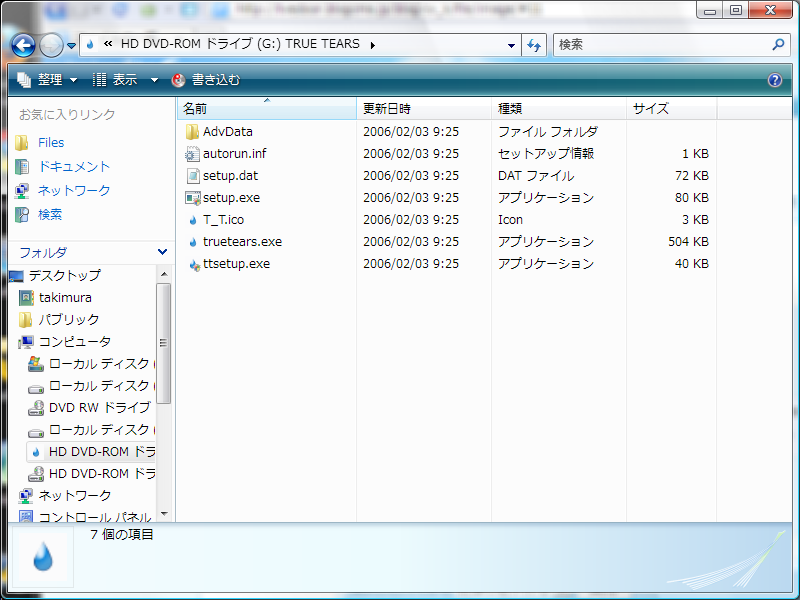Click the ドキュメント documents icon in favorites

tap(22, 167)
